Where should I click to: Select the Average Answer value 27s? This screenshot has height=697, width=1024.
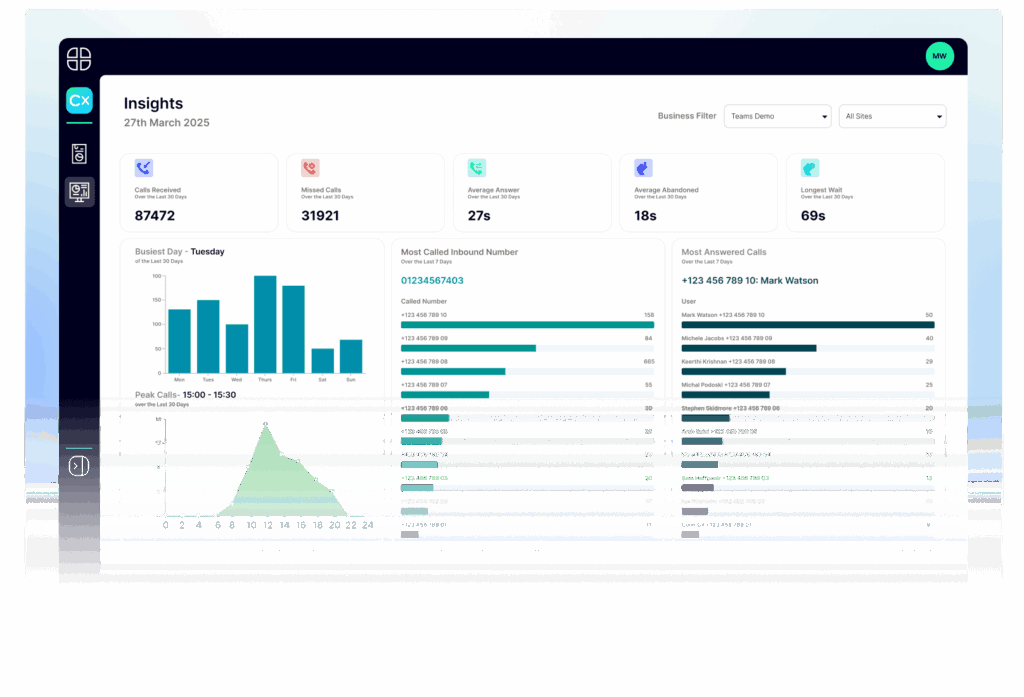(x=479, y=216)
